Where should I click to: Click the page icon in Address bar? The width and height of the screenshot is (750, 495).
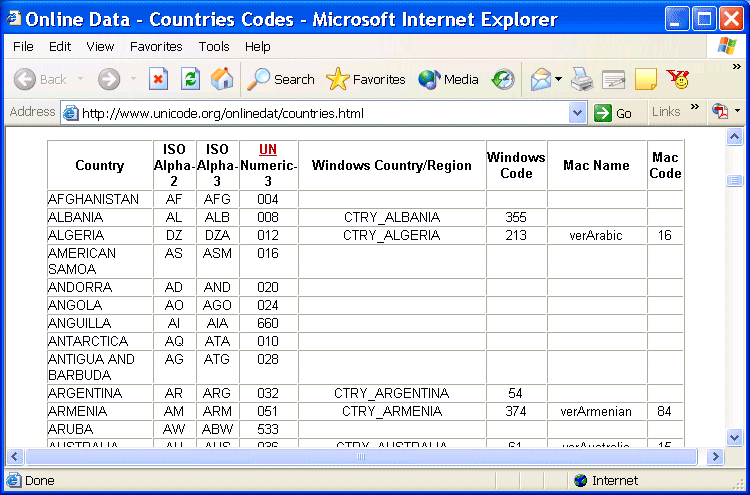[x=71, y=113]
